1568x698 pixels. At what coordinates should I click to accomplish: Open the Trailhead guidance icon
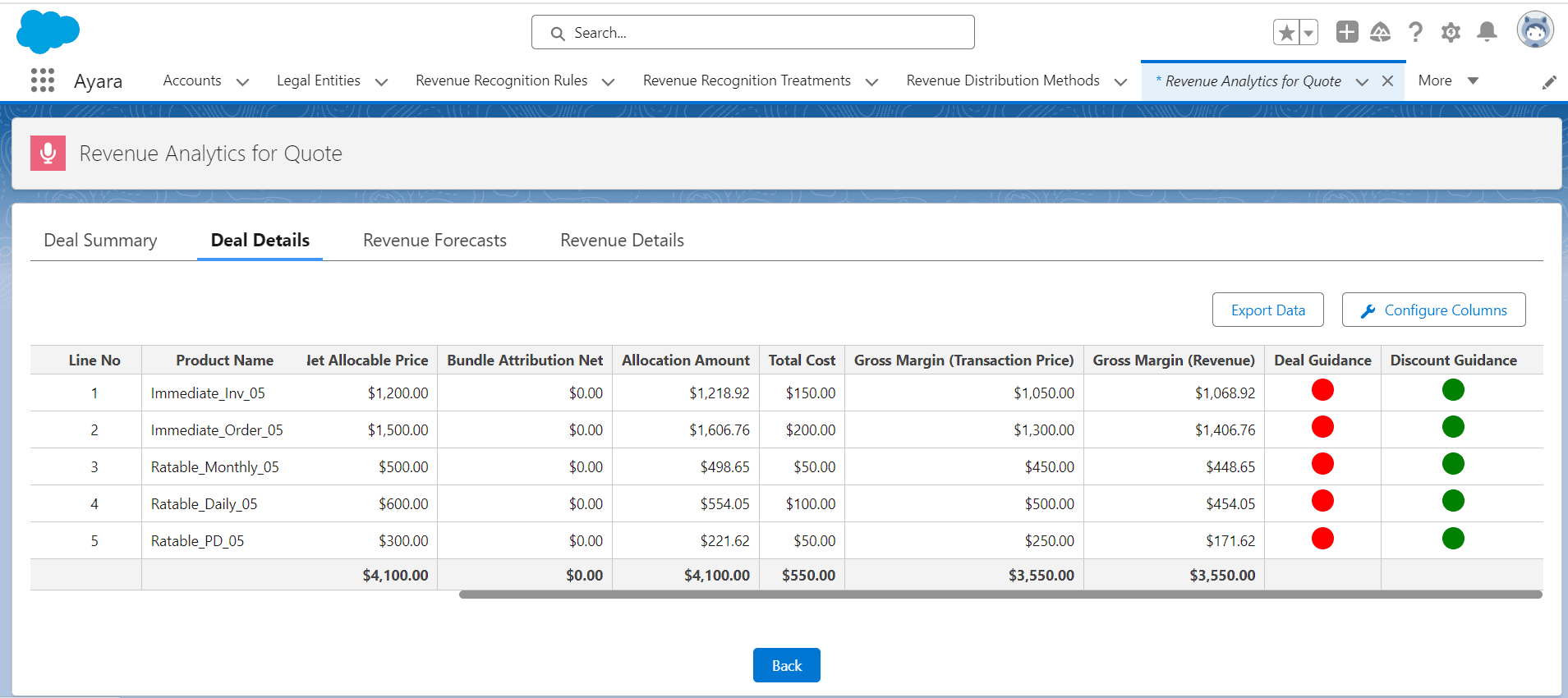(1381, 32)
